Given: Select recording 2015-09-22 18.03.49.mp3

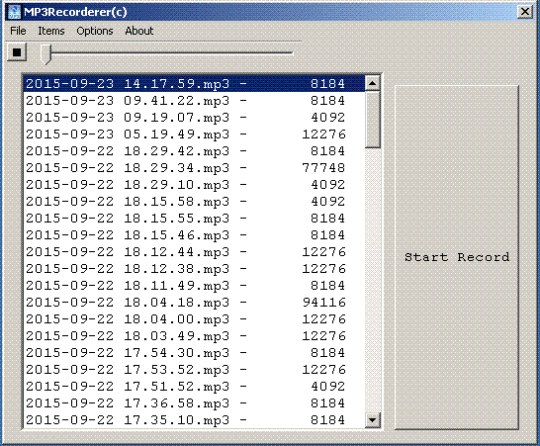Looking at the screenshot, I should (x=195, y=336).
